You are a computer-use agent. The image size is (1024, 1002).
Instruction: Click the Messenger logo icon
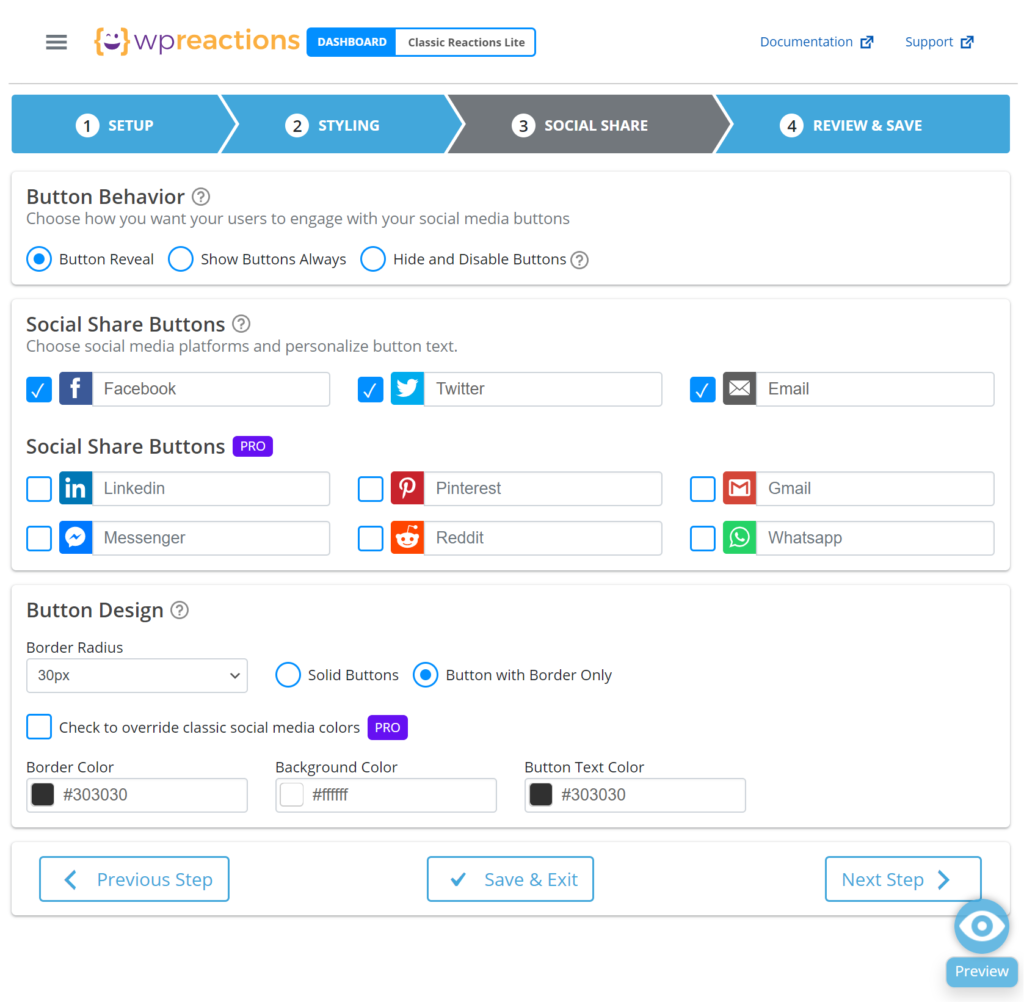tap(76, 538)
